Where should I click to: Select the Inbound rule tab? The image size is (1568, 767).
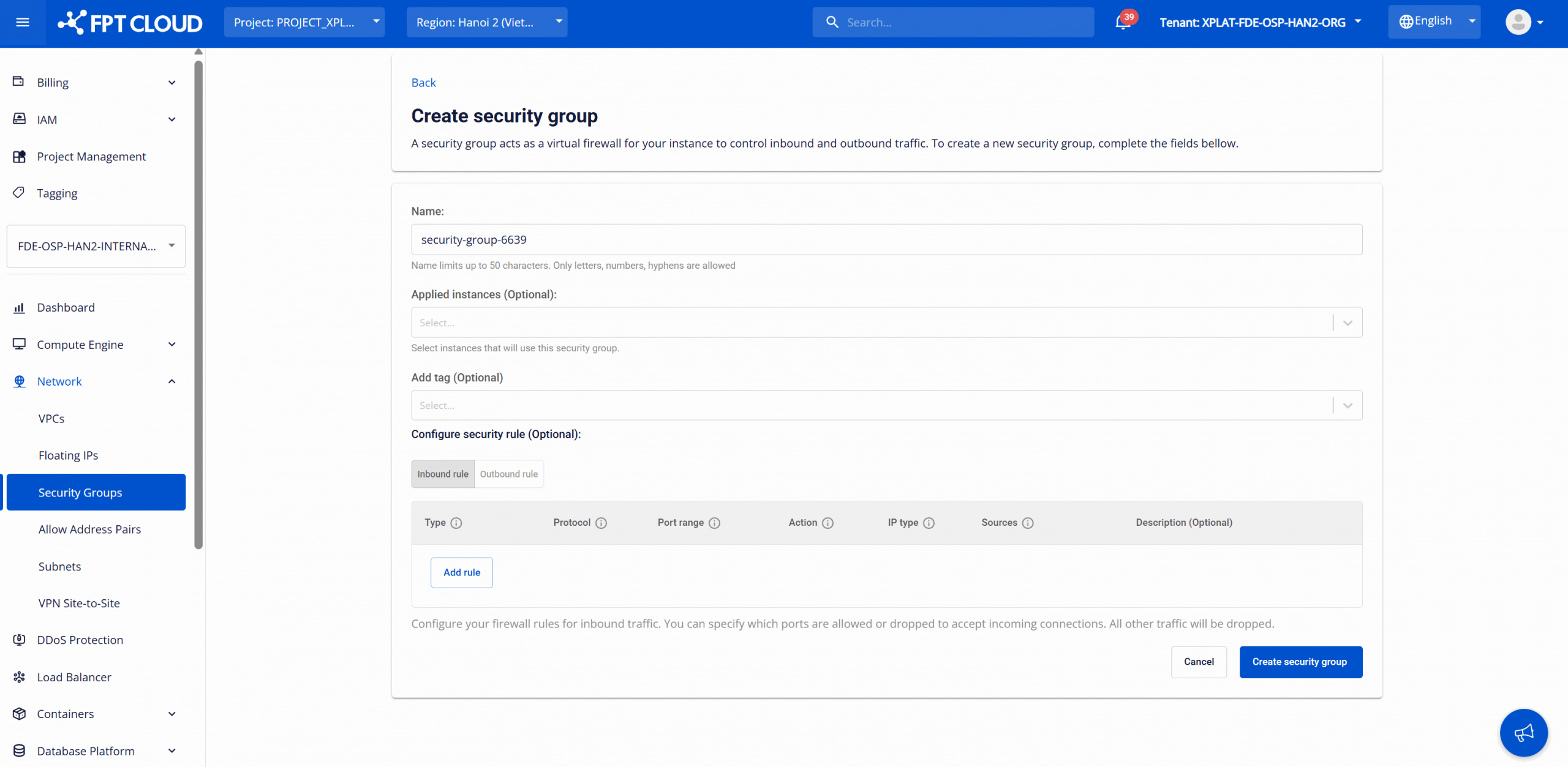click(x=442, y=474)
